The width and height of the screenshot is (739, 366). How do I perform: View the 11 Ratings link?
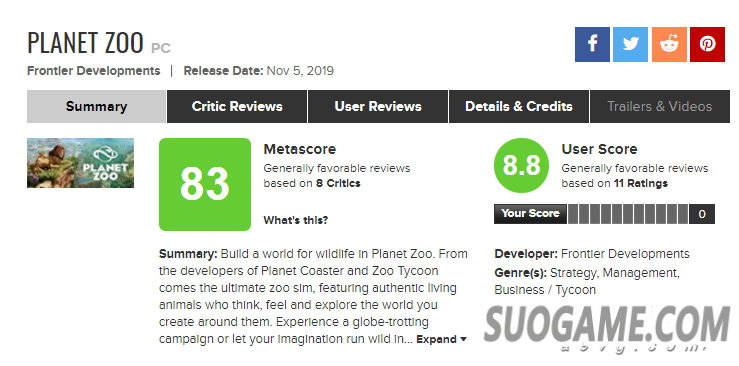click(x=640, y=184)
